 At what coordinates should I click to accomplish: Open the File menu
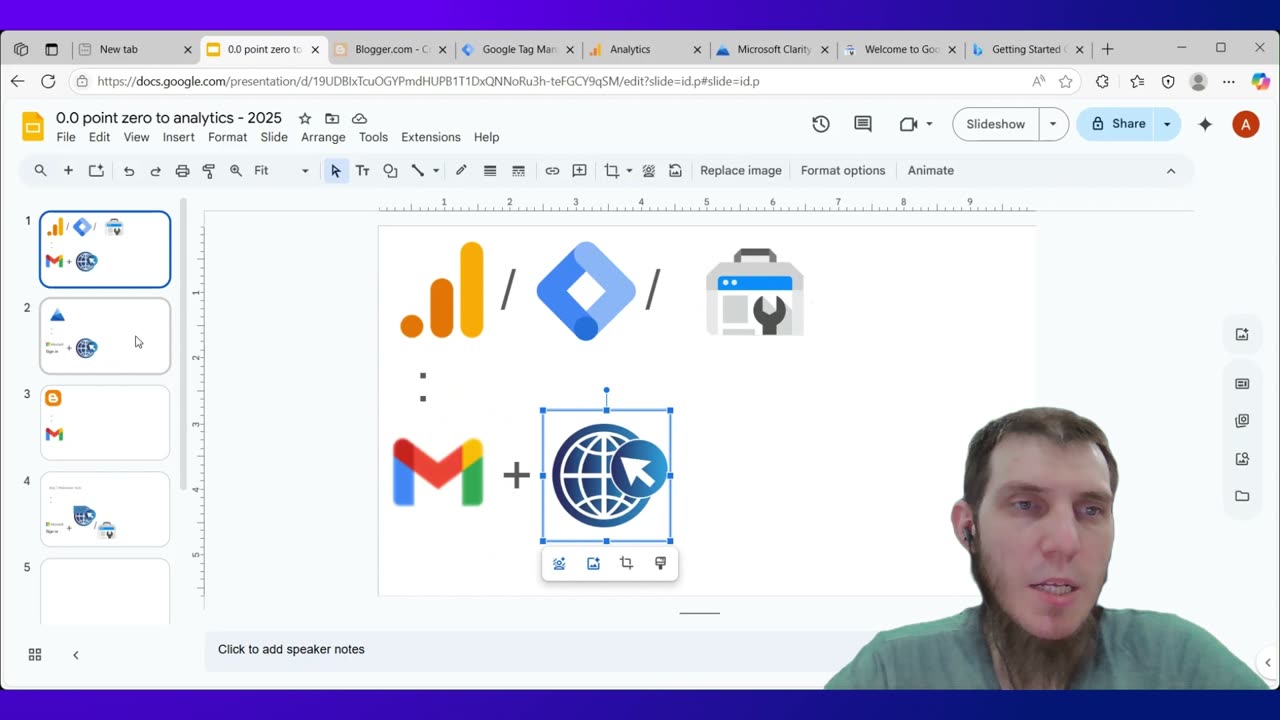(66, 137)
